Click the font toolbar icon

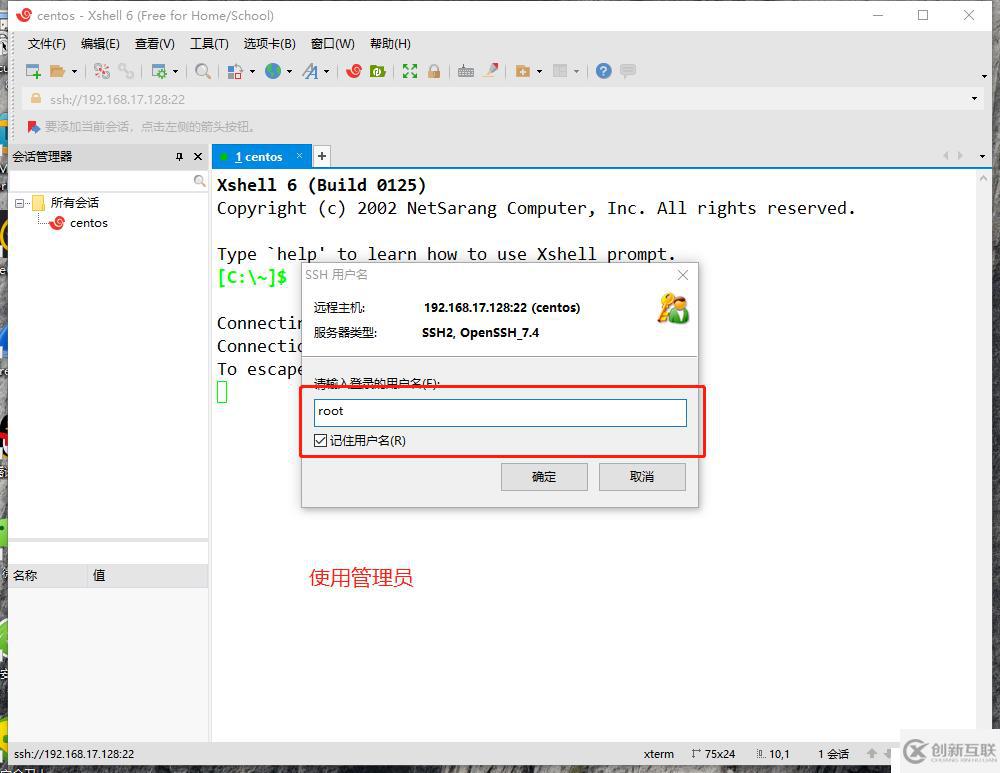310,71
